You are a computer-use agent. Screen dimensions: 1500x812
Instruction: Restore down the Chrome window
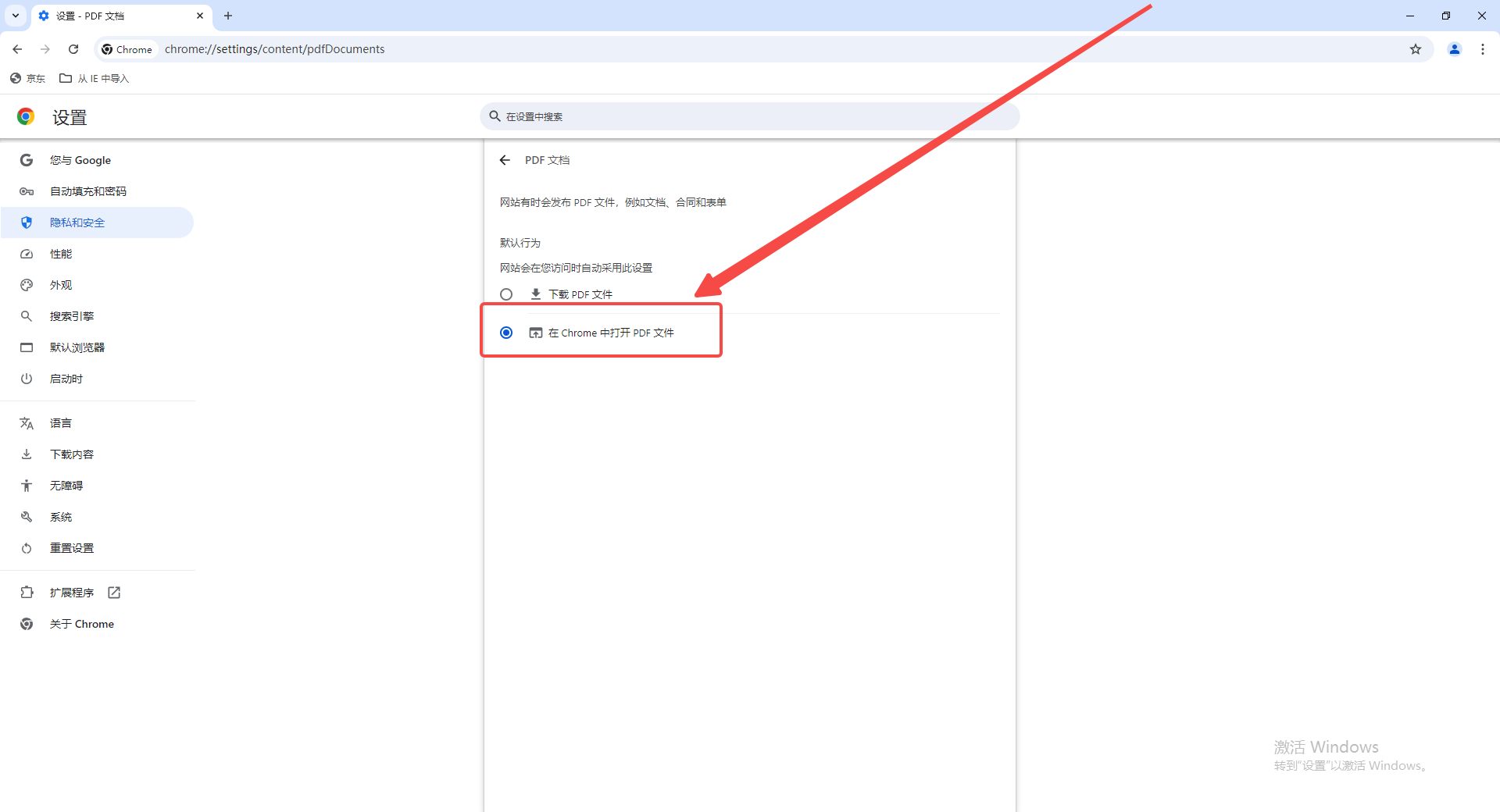[1446, 16]
